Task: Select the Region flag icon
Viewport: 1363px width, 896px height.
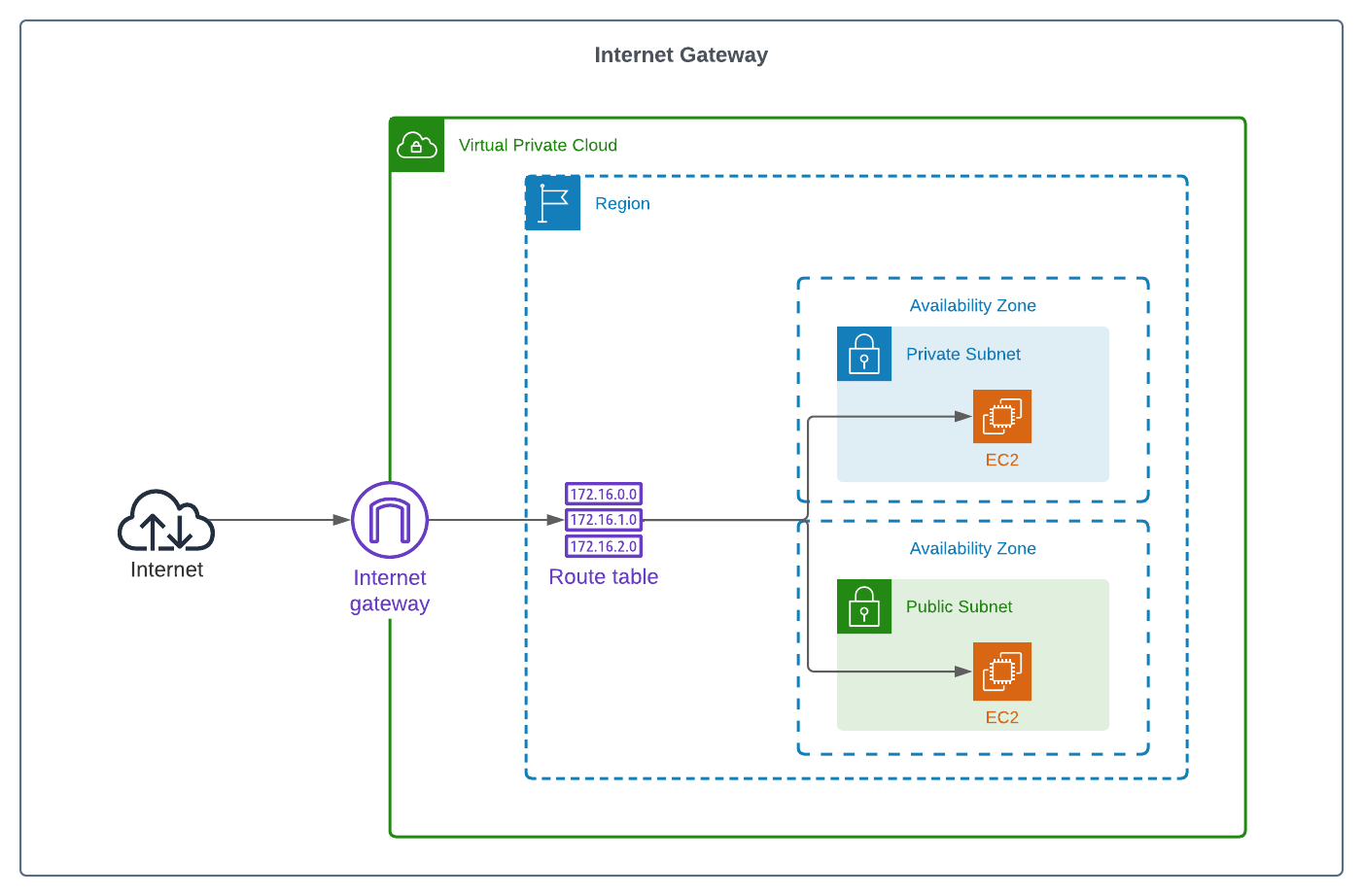Action: point(553,203)
